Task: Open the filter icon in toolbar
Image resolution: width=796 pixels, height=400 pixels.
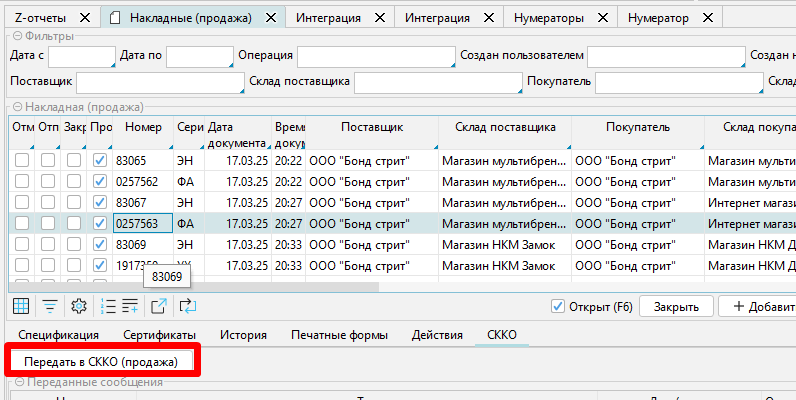Action: pyautogui.click(x=48, y=306)
